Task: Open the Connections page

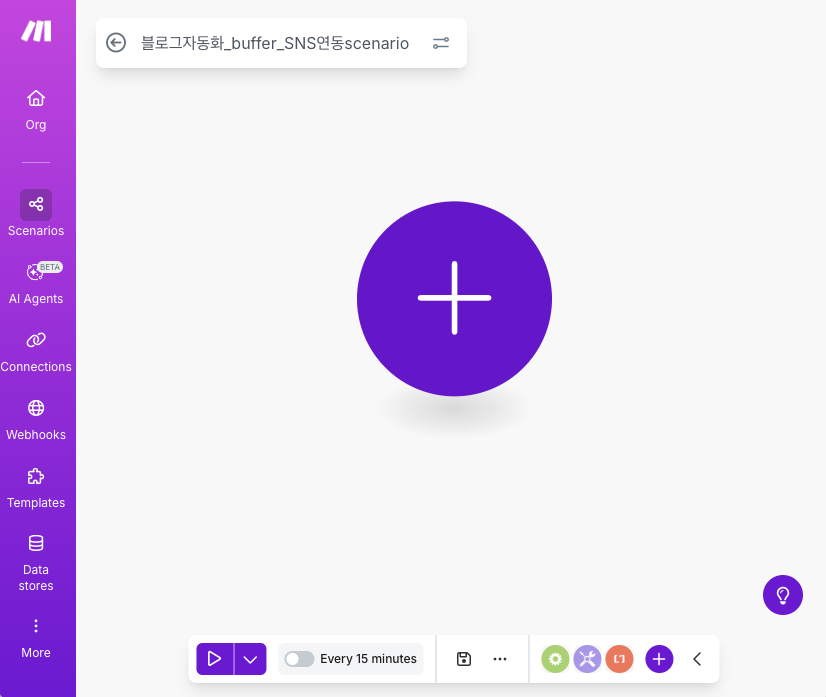Action: pos(36,351)
